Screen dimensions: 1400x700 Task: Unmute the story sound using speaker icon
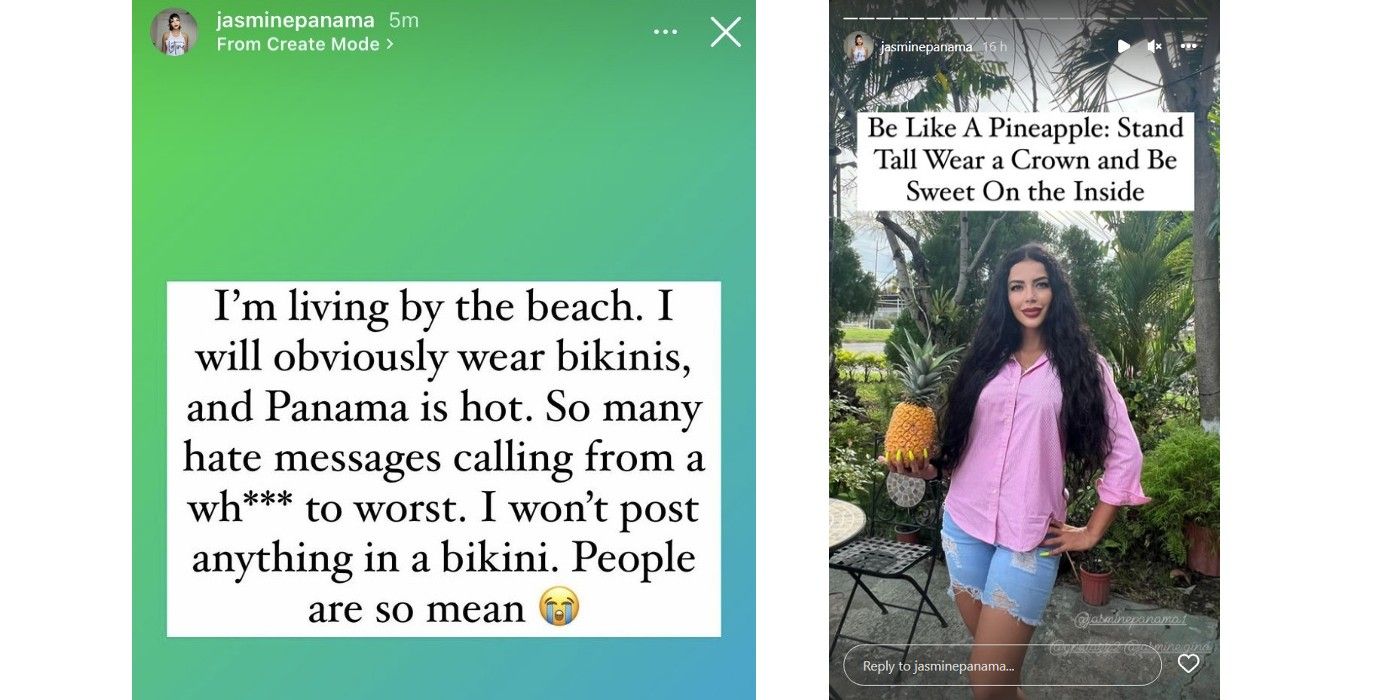1154,46
